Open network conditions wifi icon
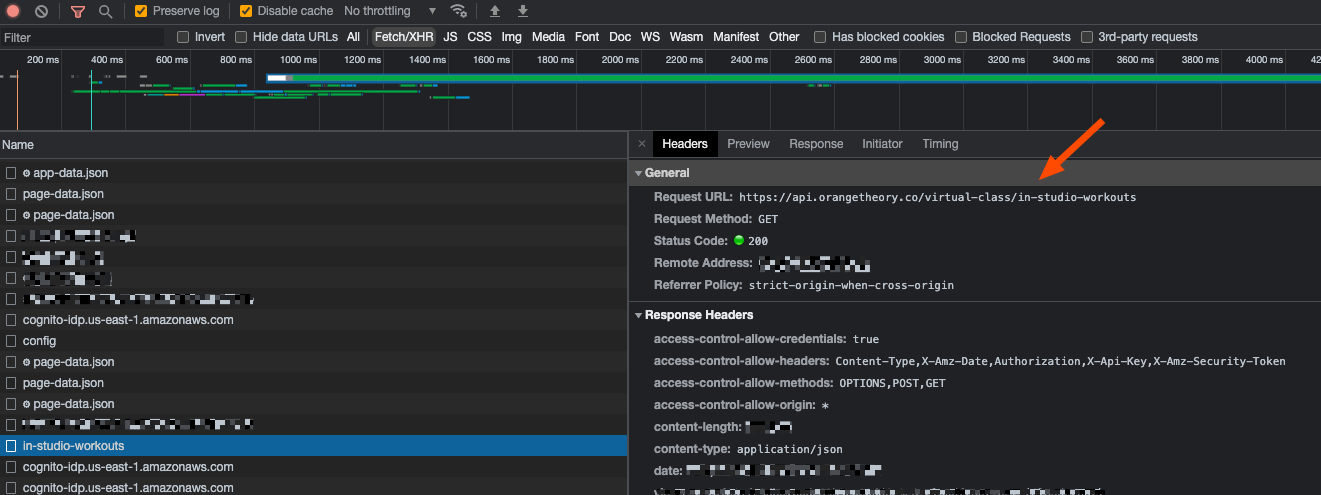This screenshot has width=1321, height=495. [x=459, y=11]
